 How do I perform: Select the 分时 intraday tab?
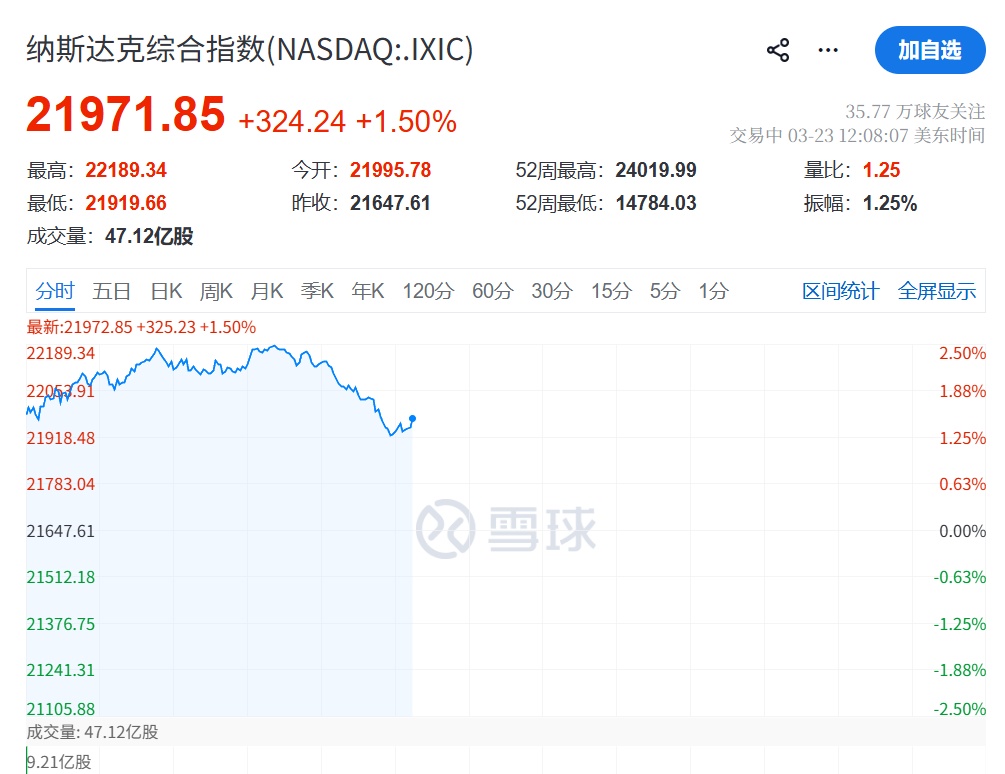54,291
